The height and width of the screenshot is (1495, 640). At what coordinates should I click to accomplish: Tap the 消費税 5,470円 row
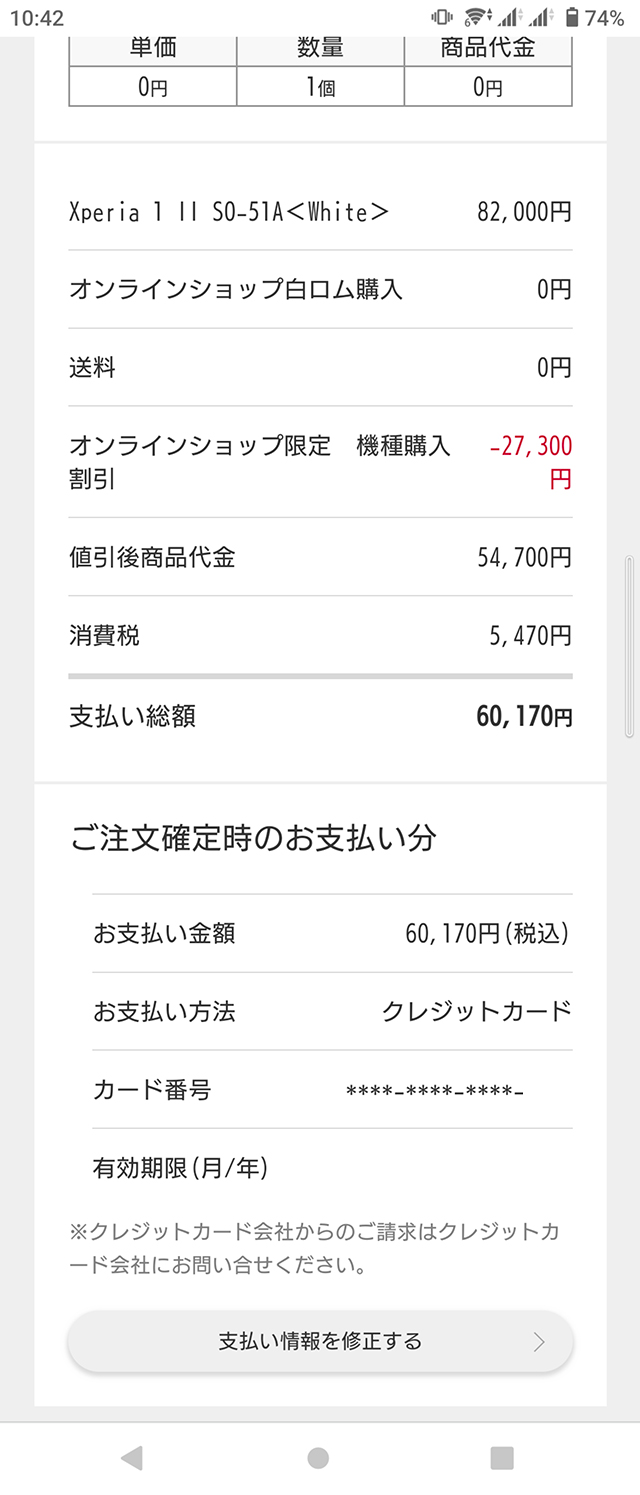320,635
